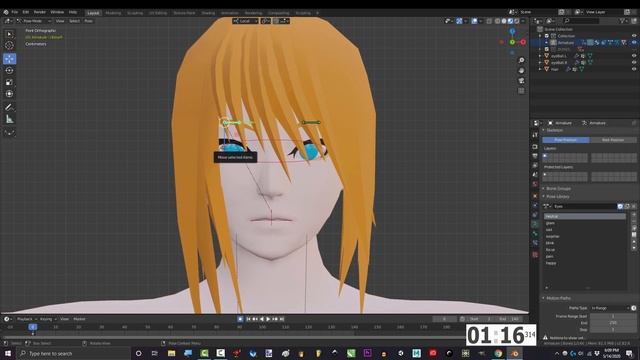The image size is (640, 360).
Task: Open the Render properties tab icon
Action: [535, 147]
